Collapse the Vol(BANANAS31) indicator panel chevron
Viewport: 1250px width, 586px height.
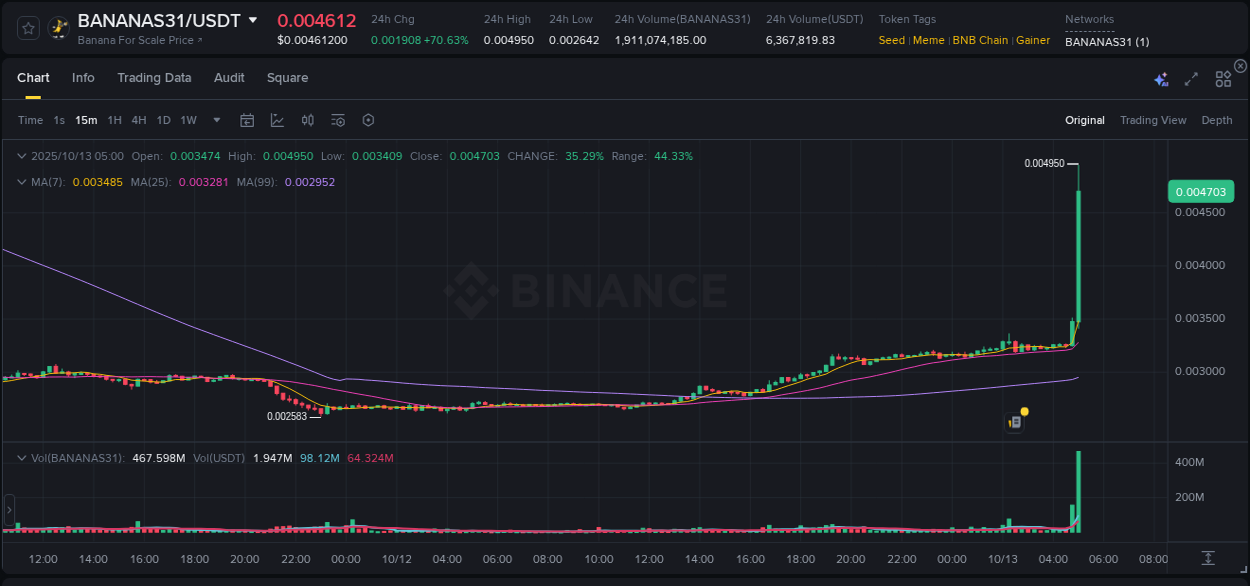21,457
